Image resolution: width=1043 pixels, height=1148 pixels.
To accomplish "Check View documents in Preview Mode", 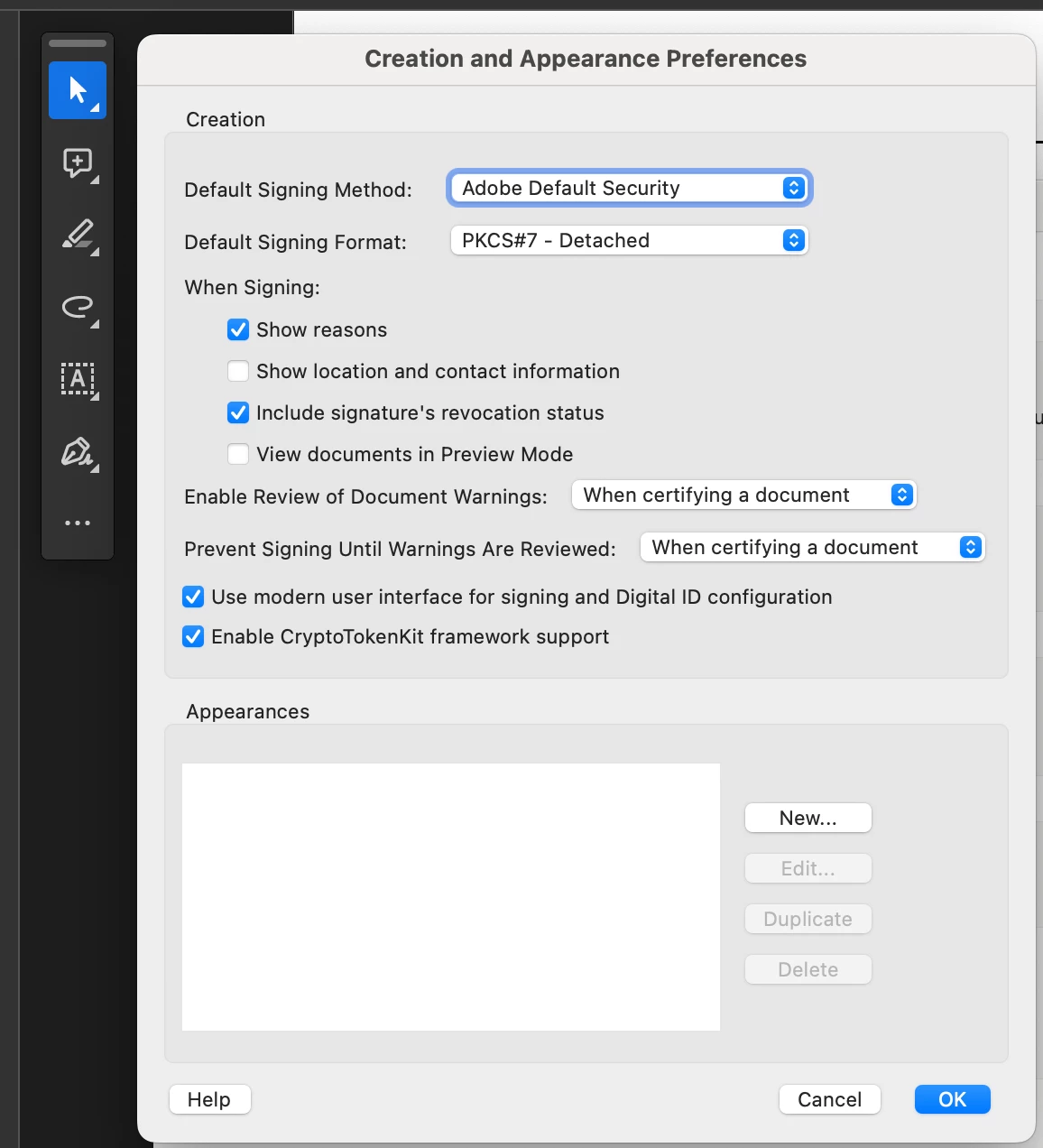I will coord(238,454).
